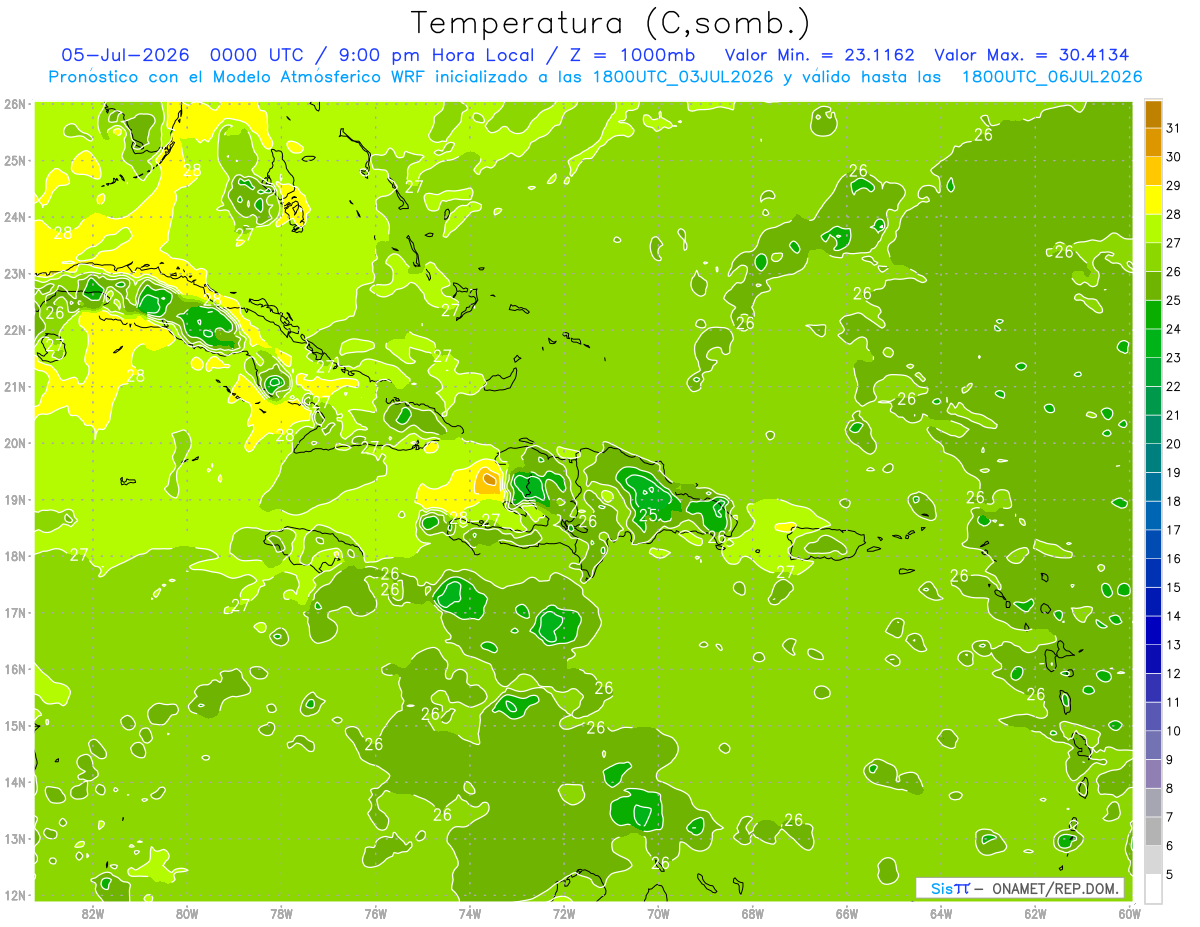This screenshot has width=1200, height=927.
Task: Click the legend value '10'
Action: click(1174, 731)
